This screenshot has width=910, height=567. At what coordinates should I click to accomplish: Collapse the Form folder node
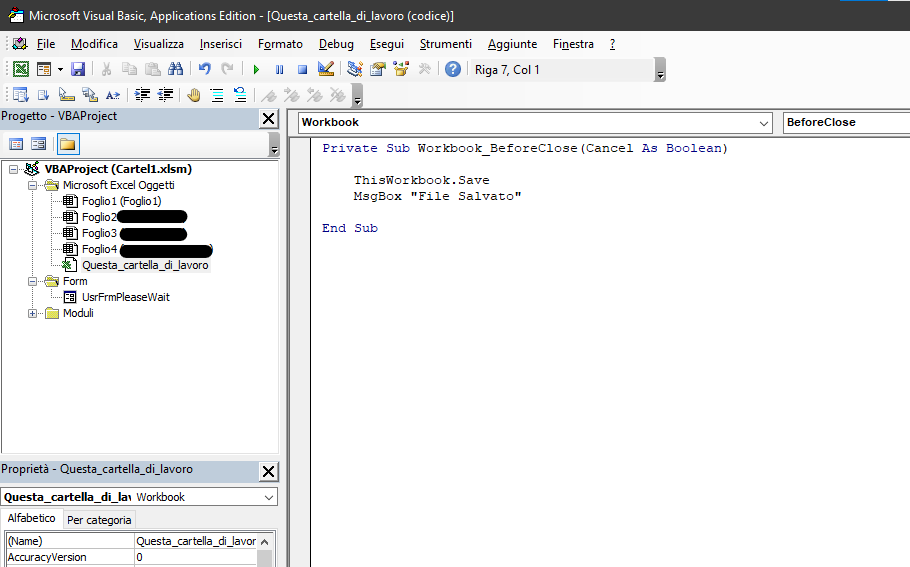(x=32, y=281)
